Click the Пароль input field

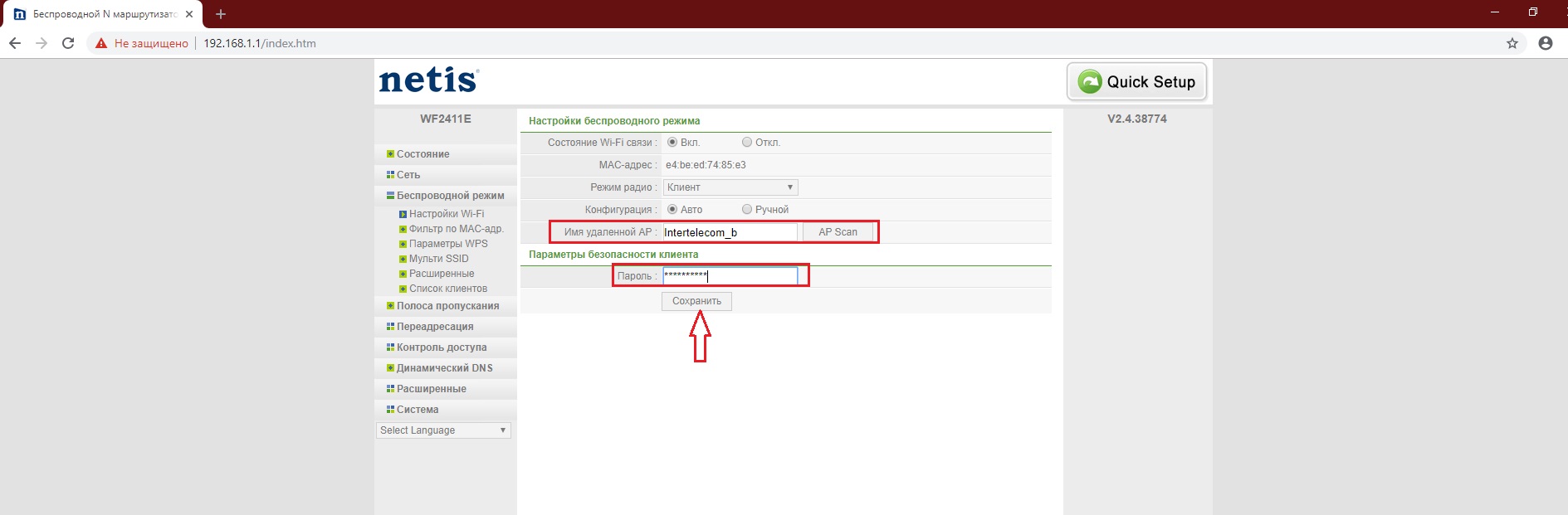click(730, 276)
